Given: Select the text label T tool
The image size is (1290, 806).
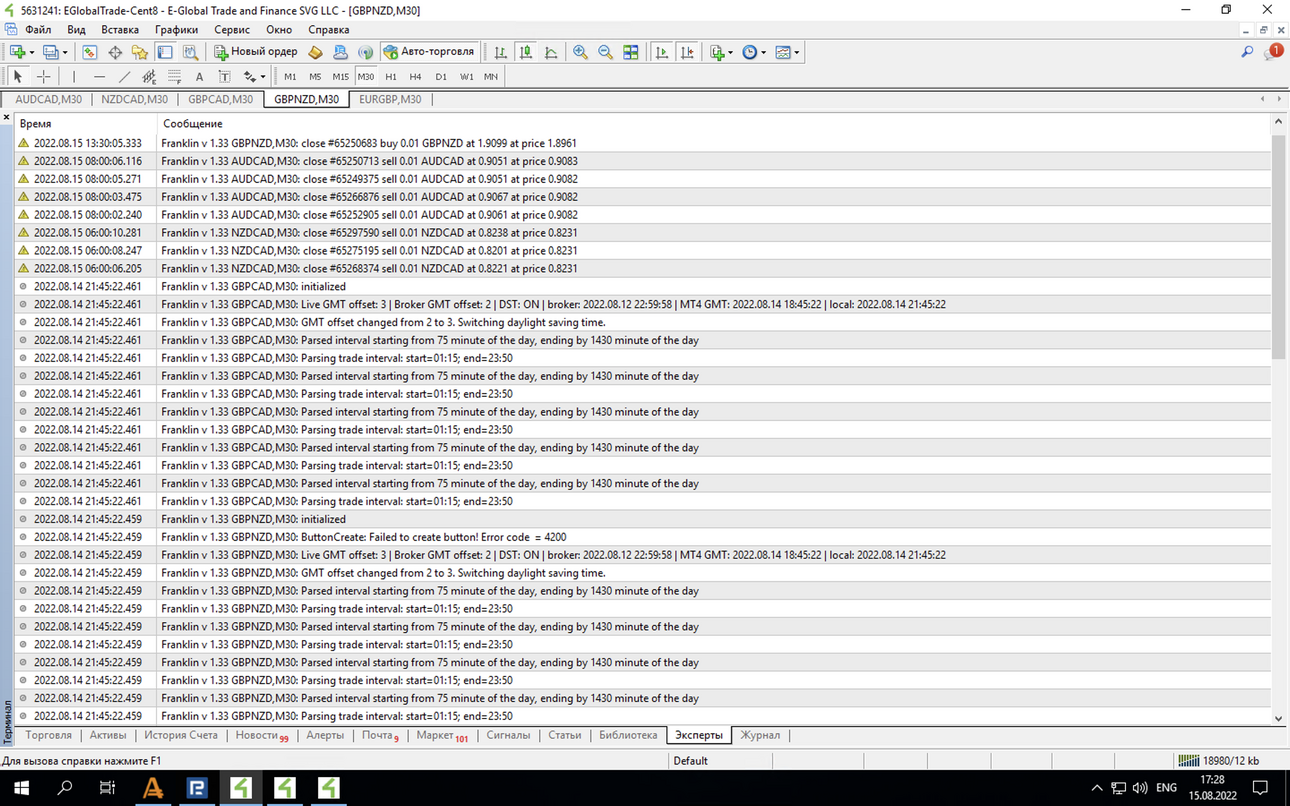Looking at the screenshot, I should tap(224, 76).
